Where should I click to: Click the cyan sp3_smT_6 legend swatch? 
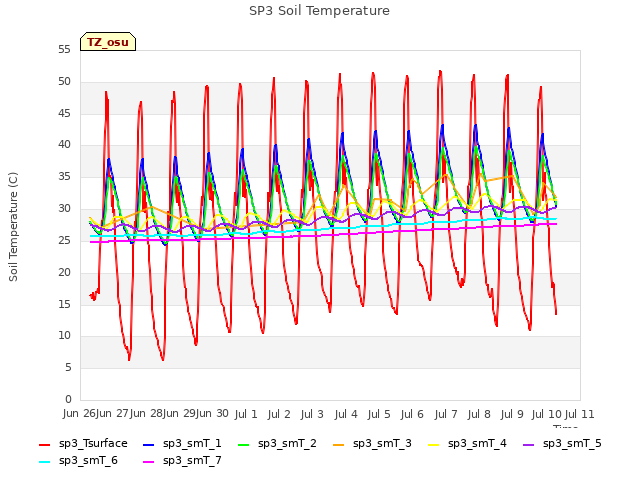pyautogui.click(x=44, y=462)
